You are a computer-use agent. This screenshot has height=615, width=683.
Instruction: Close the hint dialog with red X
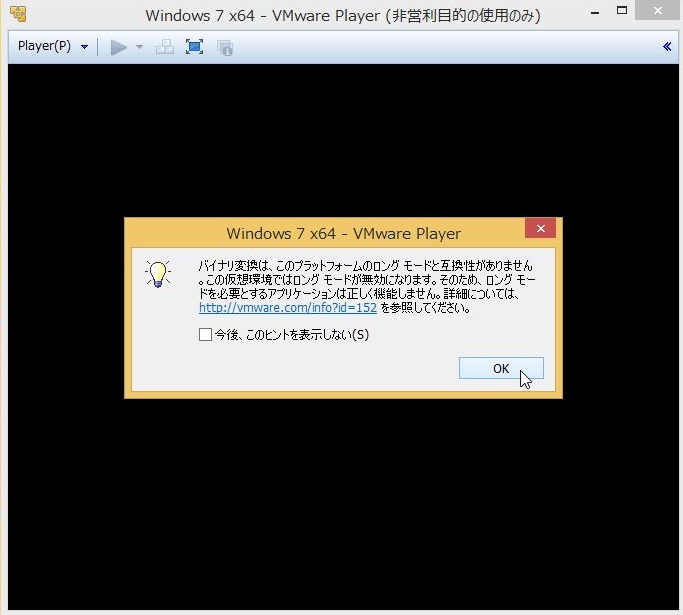point(540,228)
